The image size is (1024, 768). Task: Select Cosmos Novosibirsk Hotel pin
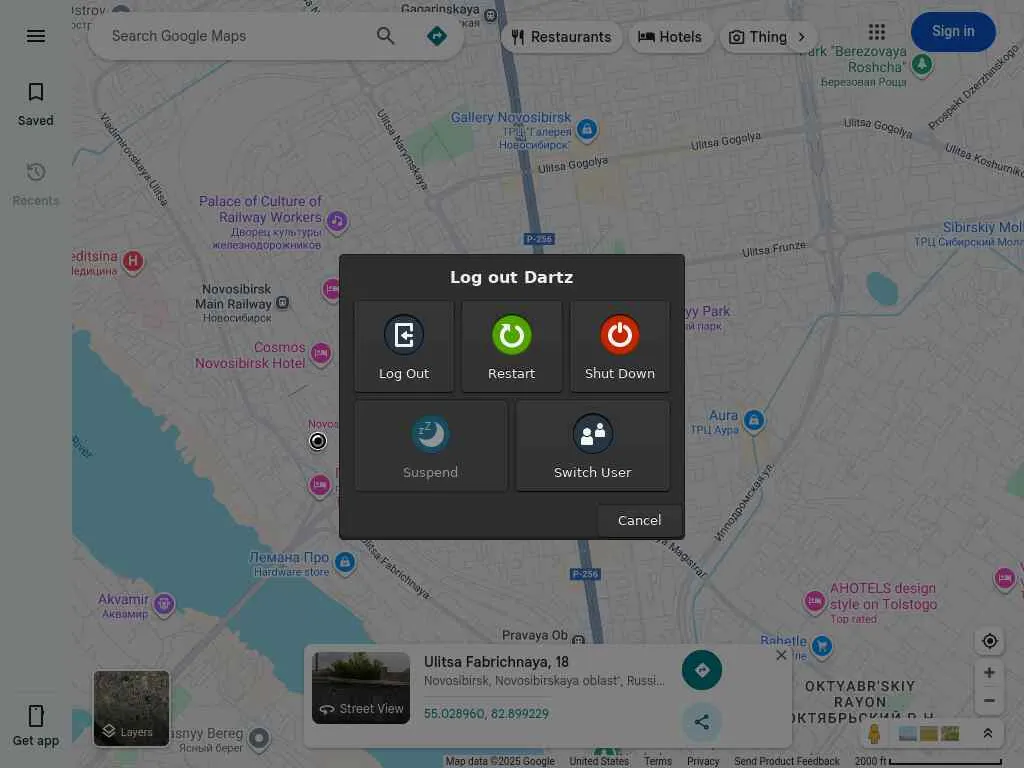point(321,354)
